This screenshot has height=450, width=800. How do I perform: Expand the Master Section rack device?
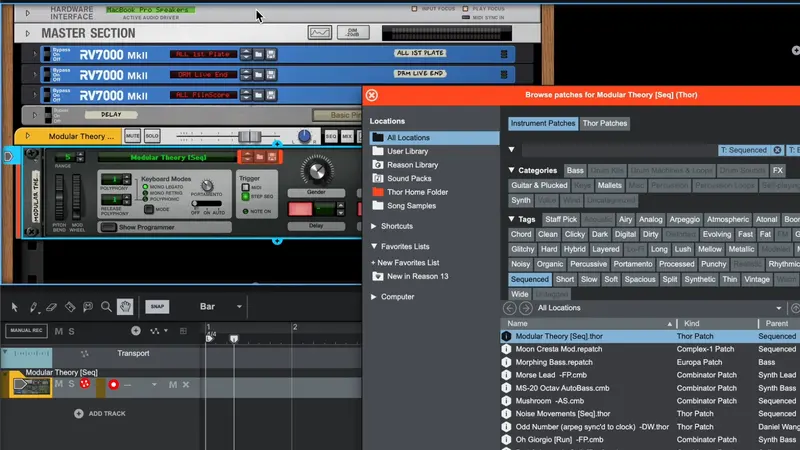pos(28,33)
